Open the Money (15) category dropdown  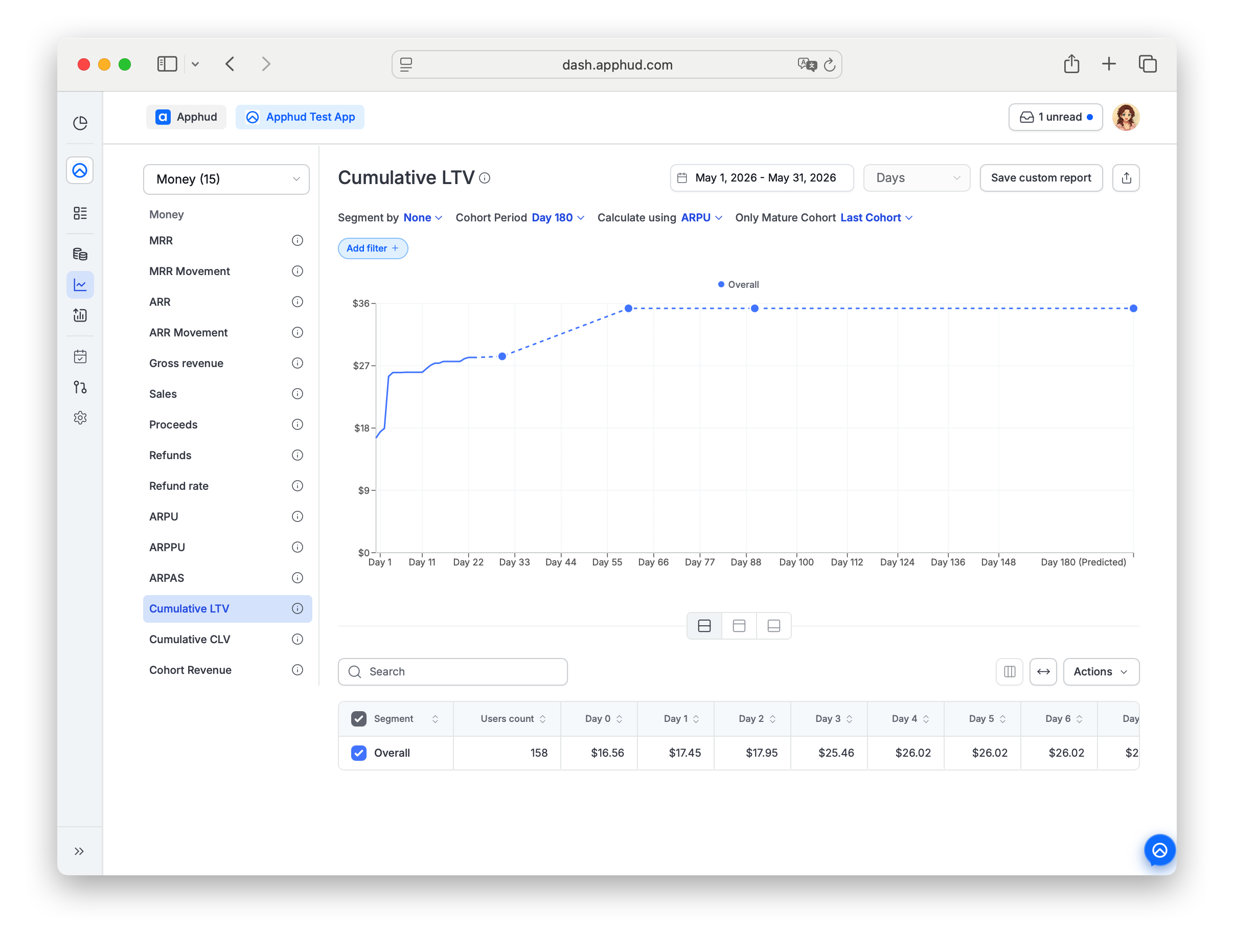(x=226, y=179)
